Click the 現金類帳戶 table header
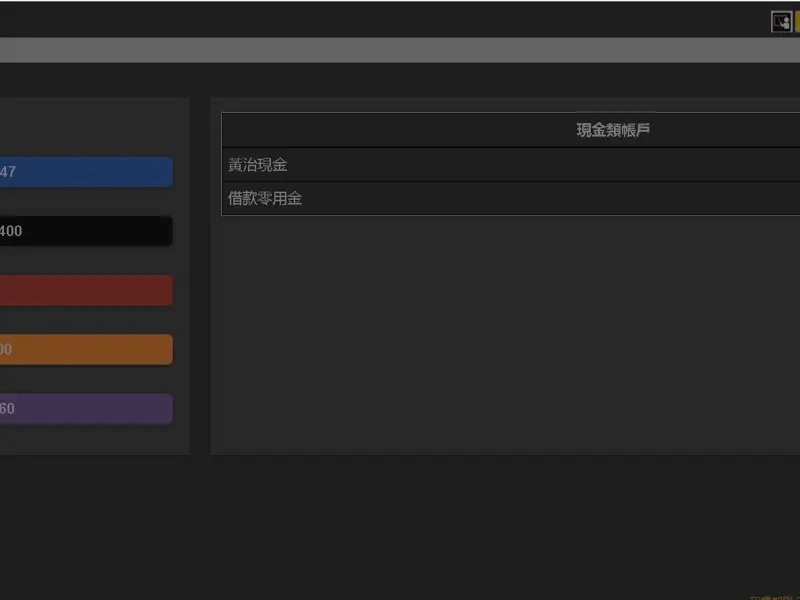This screenshot has height=600, width=800. 613,130
